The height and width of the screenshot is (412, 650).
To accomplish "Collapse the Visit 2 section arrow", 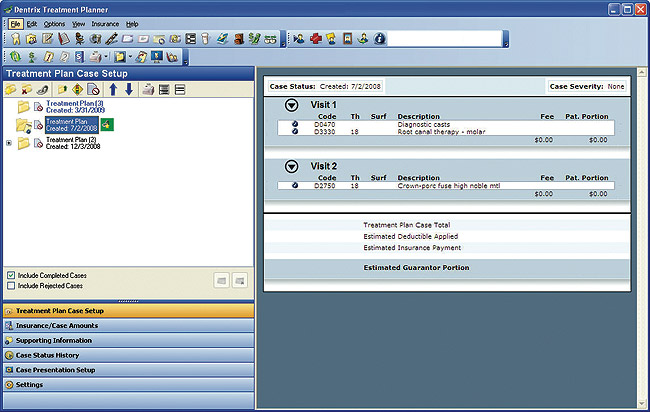I will 292,166.
